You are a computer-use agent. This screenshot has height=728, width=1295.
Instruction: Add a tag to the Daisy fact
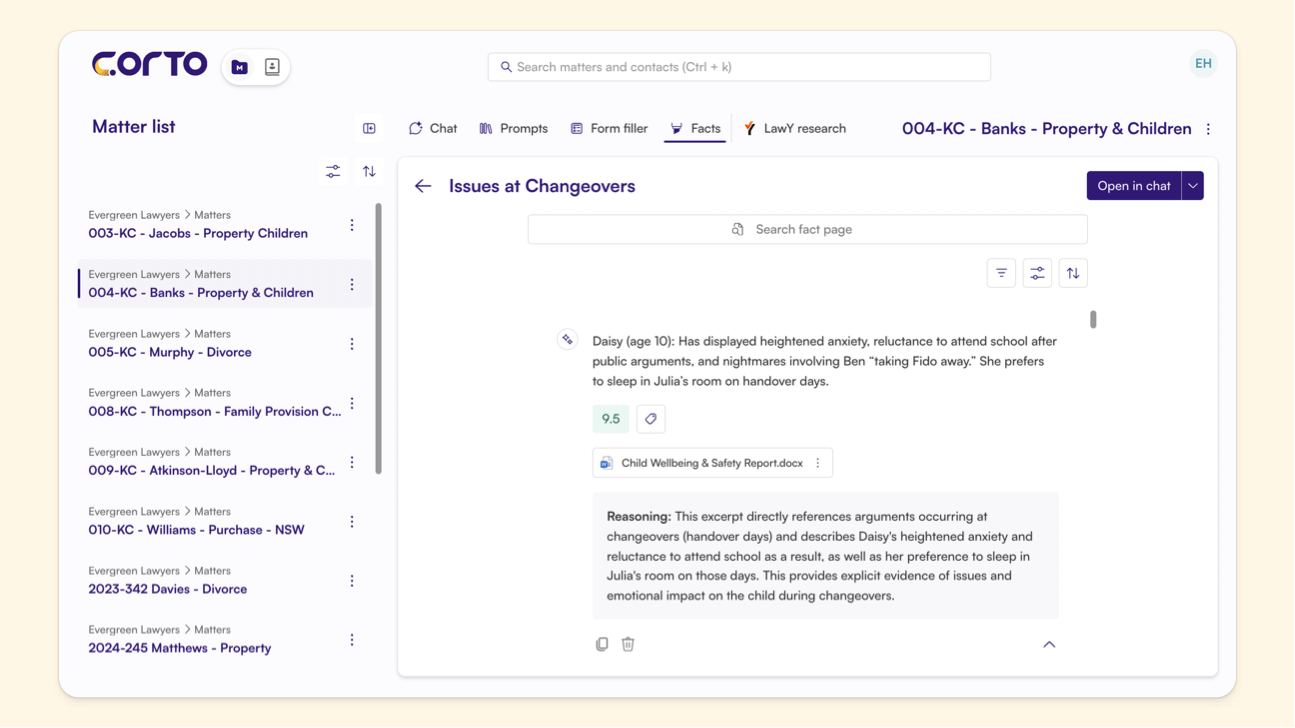click(x=651, y=419)
